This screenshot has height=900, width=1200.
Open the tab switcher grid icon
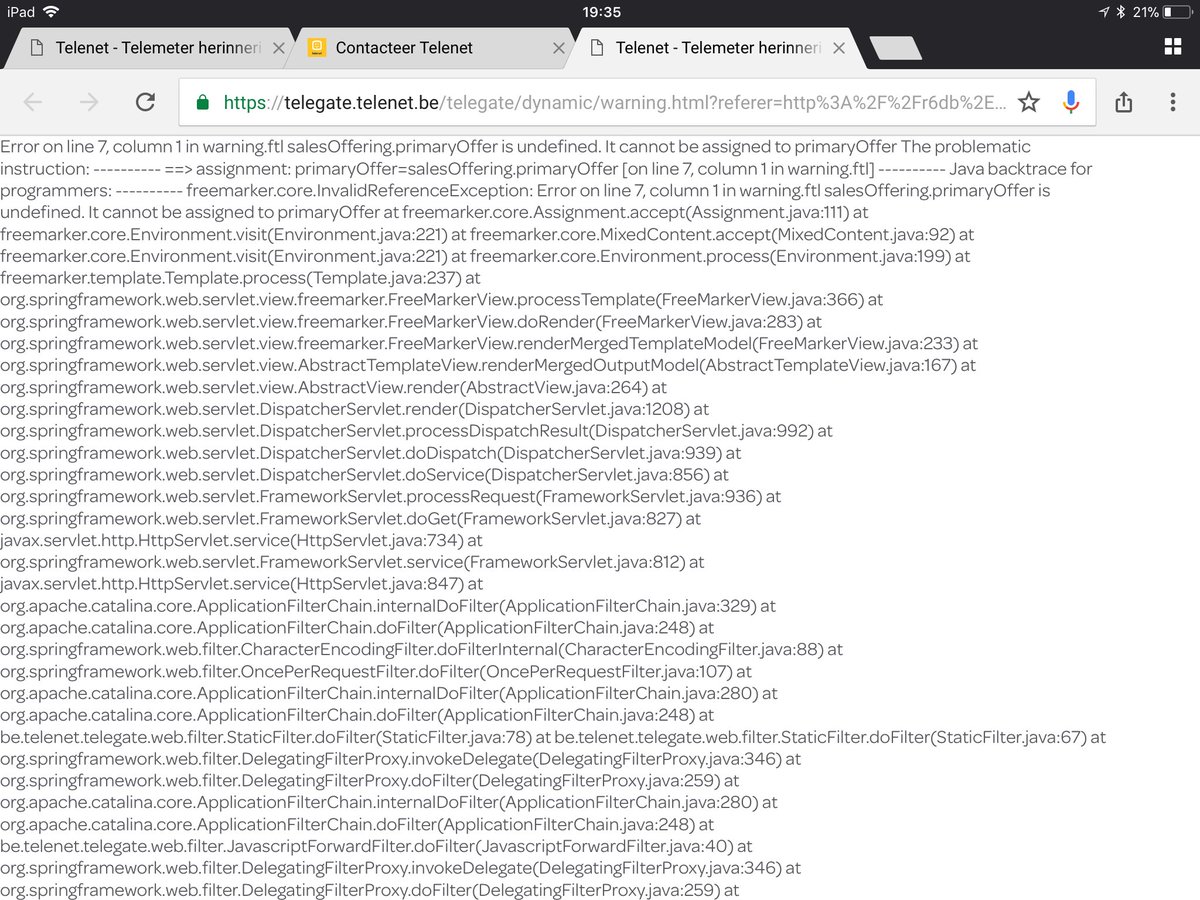pyautogui.click(x=1173, y=47)
